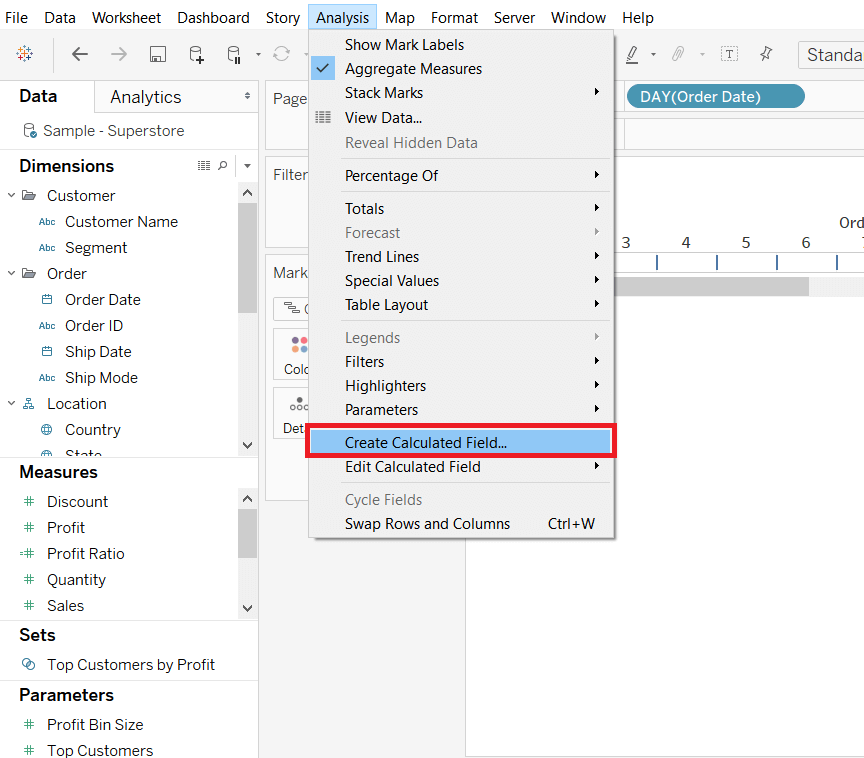The width and height of the screenshot is (864, 758).
Task: Expand the Stack Marks submenu
Action: [462, 93]
